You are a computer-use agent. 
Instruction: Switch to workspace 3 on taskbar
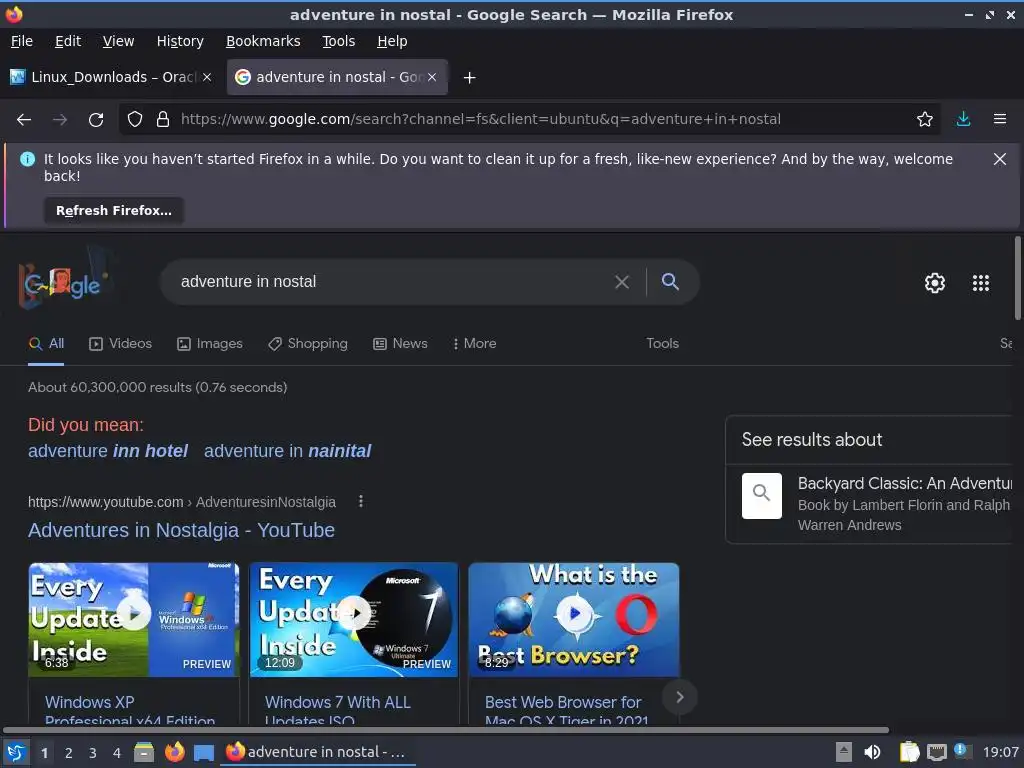coord(93,753)
